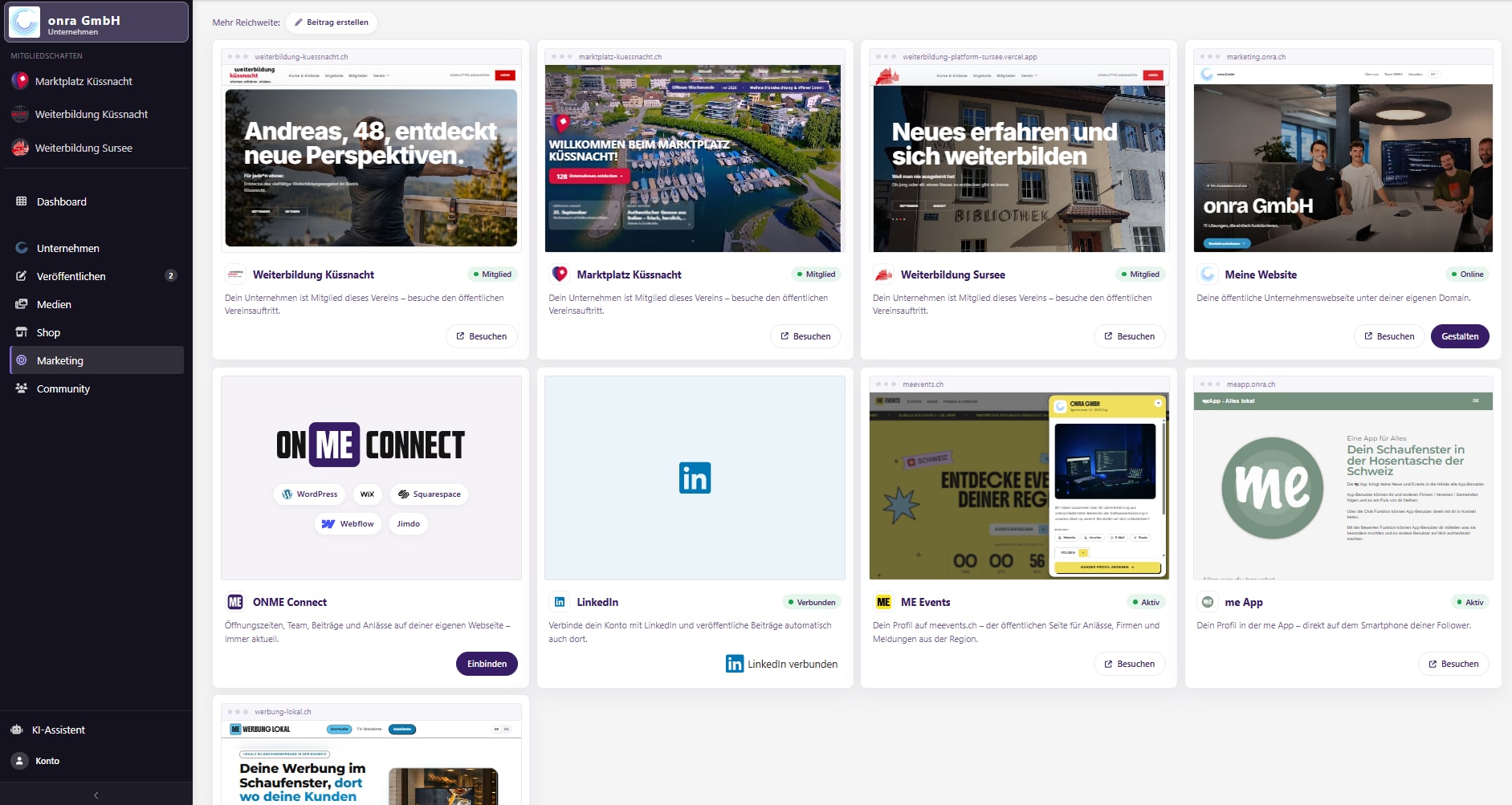Click Besuchen on ME Events card
This screenshot has width=1512, height=805.
pyautogui.click(x=1130, y=664)
